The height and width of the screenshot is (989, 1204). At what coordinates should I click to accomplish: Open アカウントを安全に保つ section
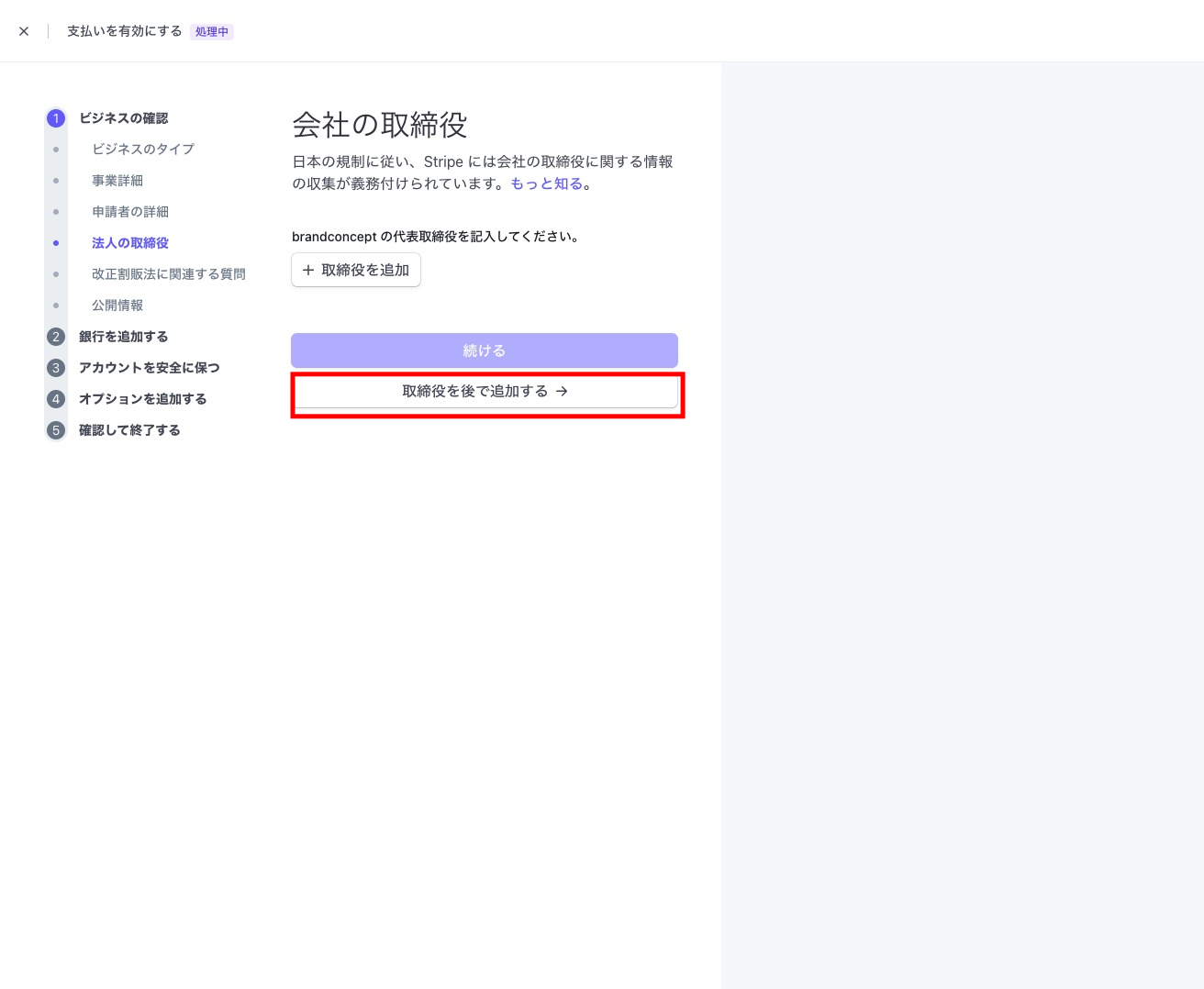coord(149,368)
